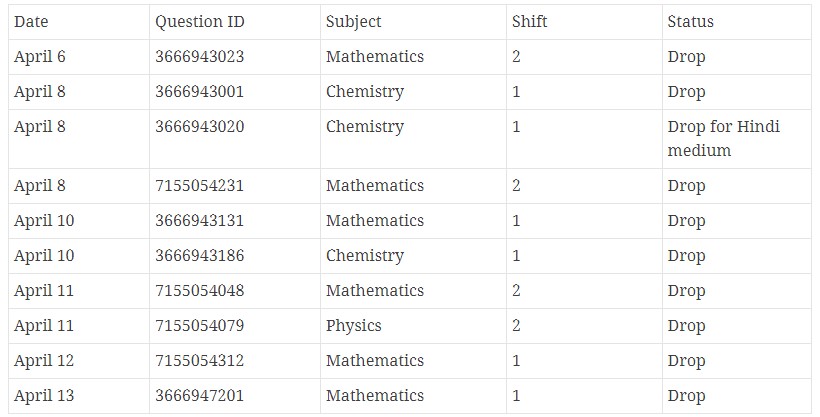The height and width of the screenshot is (417, 820).
Task: Select Question ID 7155054079
Action: pyautogui.click(x=199, y=326)
